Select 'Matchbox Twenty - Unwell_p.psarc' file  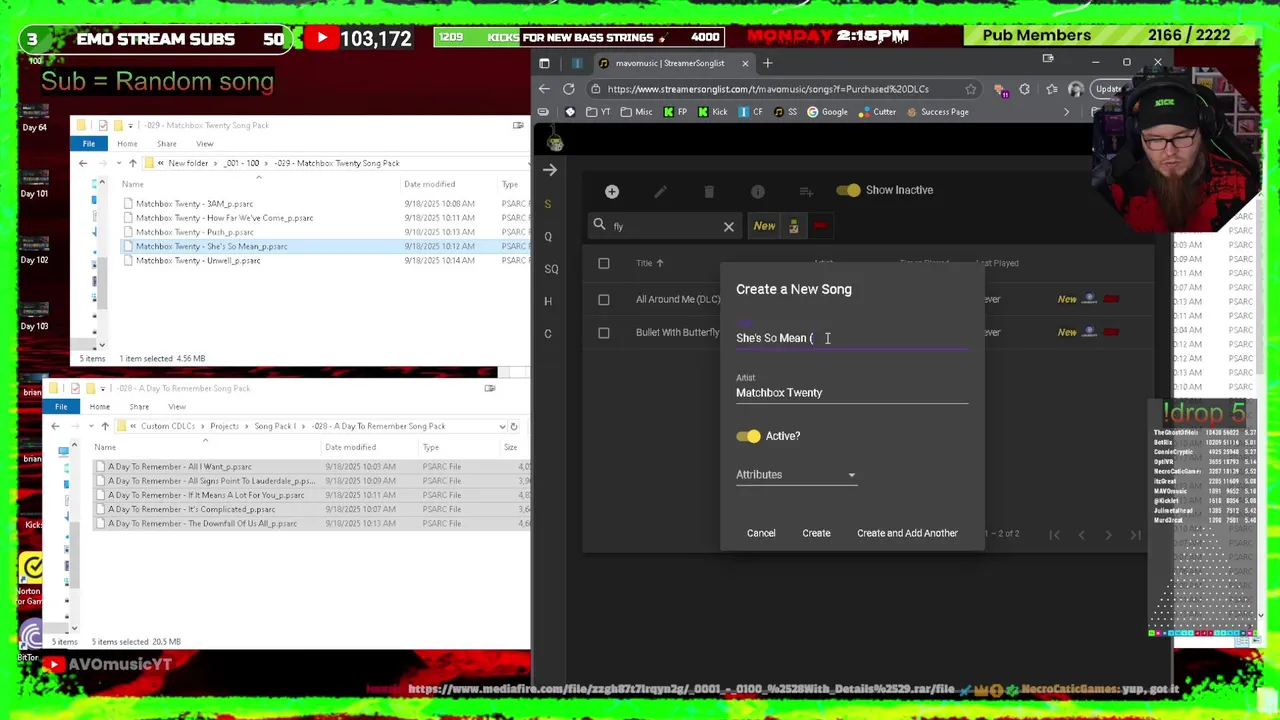coord(198,261)
